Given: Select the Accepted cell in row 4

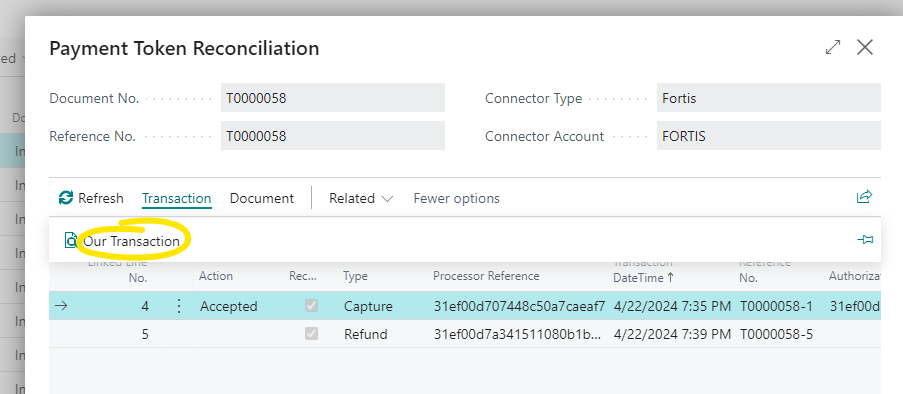Looking at the screenshot, I should (x=229, y=306).
